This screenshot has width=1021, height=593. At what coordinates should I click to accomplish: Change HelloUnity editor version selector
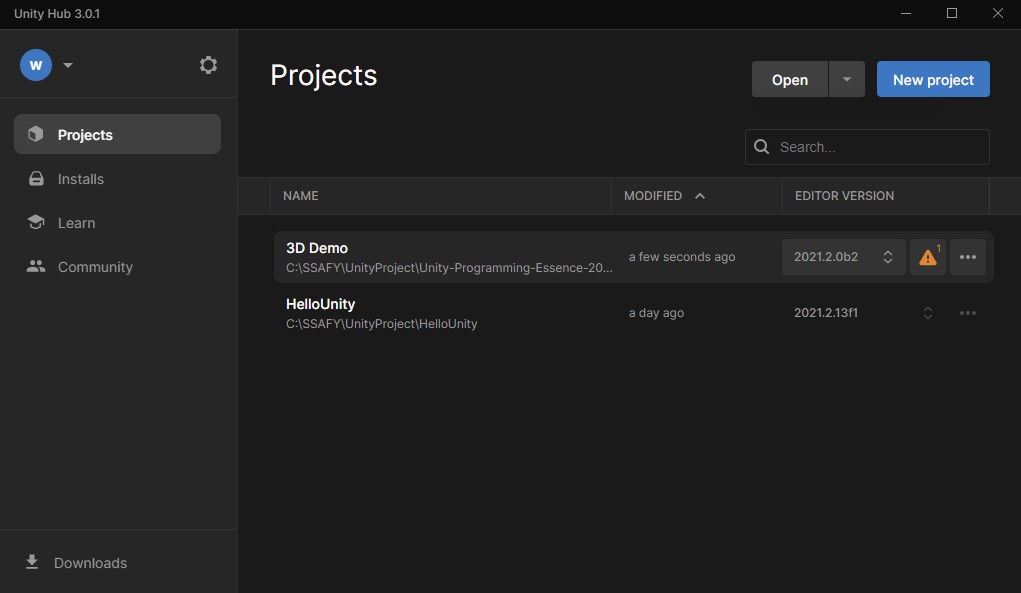[x=928, y=313]
